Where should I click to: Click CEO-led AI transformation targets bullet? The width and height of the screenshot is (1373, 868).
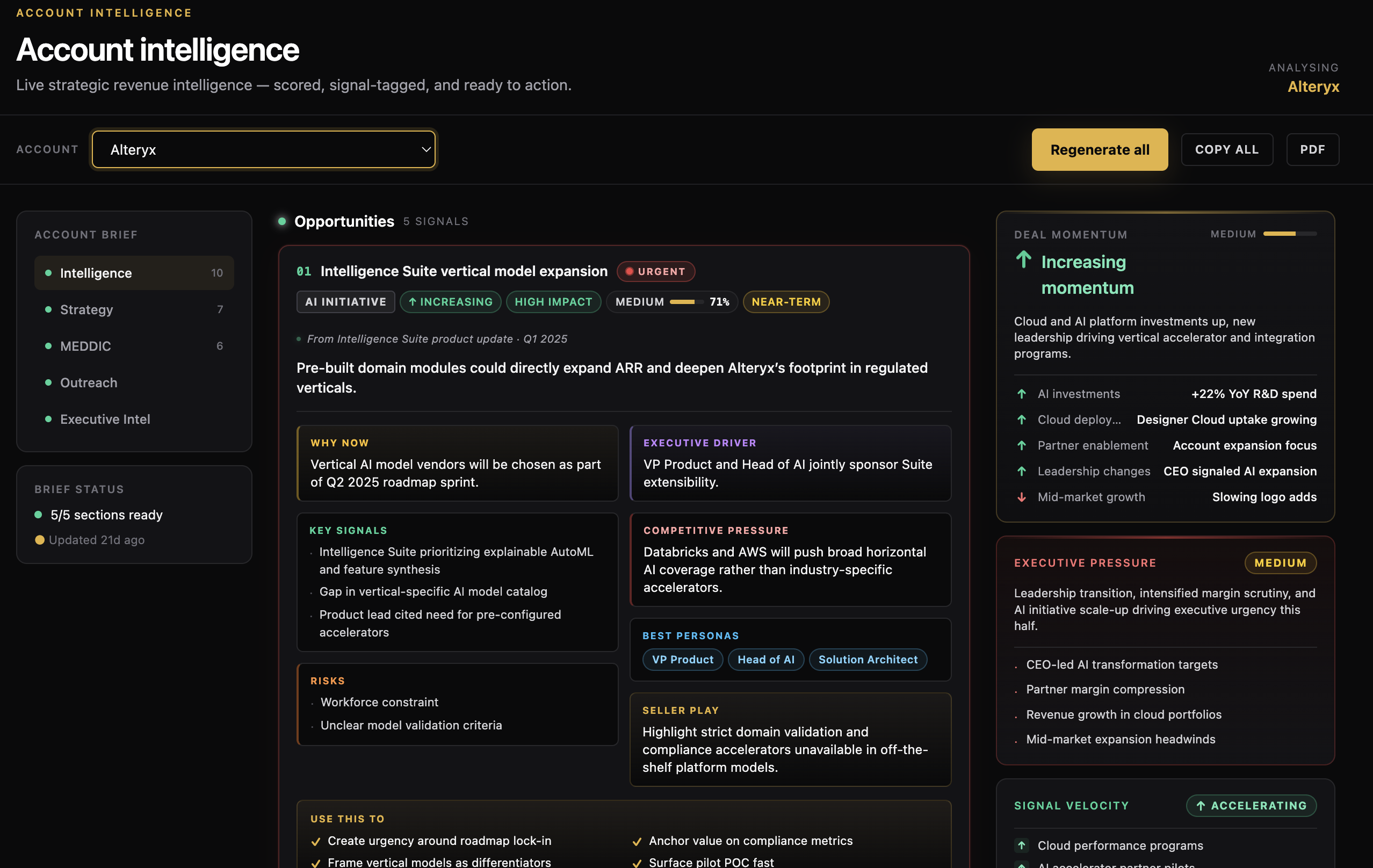click(1122, 664)
